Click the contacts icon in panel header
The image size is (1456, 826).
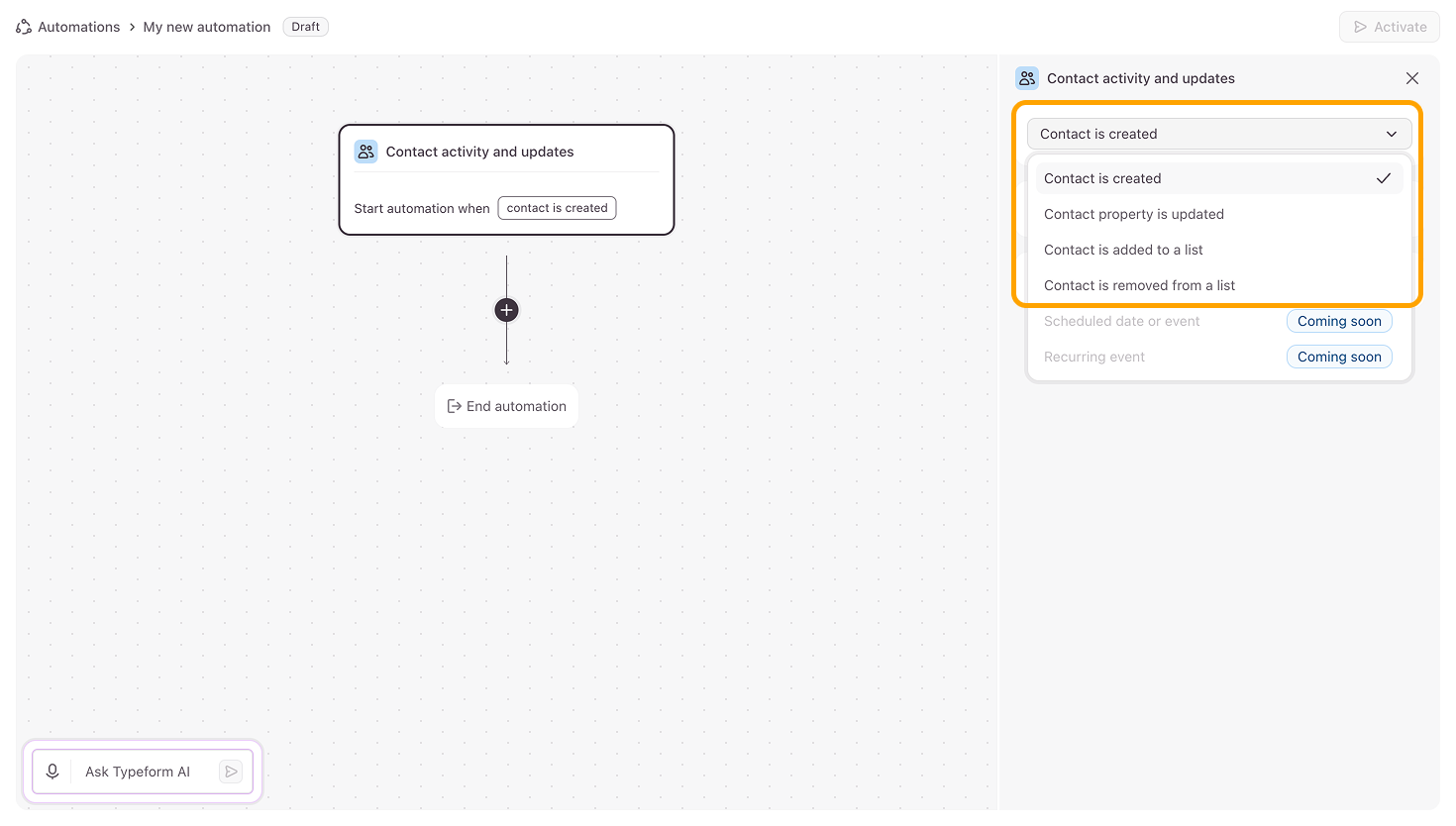tap(1027, 78)
